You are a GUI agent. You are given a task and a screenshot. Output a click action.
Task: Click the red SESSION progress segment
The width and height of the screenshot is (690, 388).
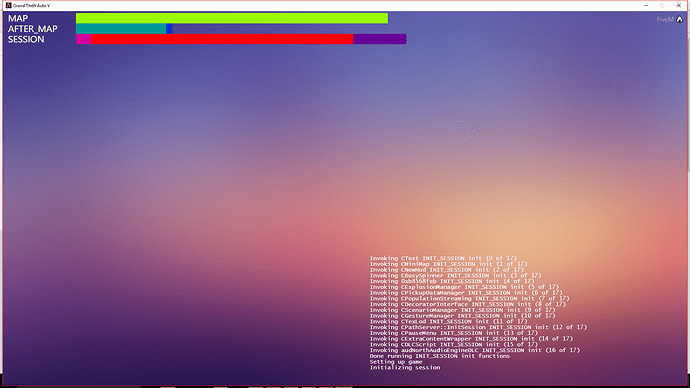click(222, 39)
